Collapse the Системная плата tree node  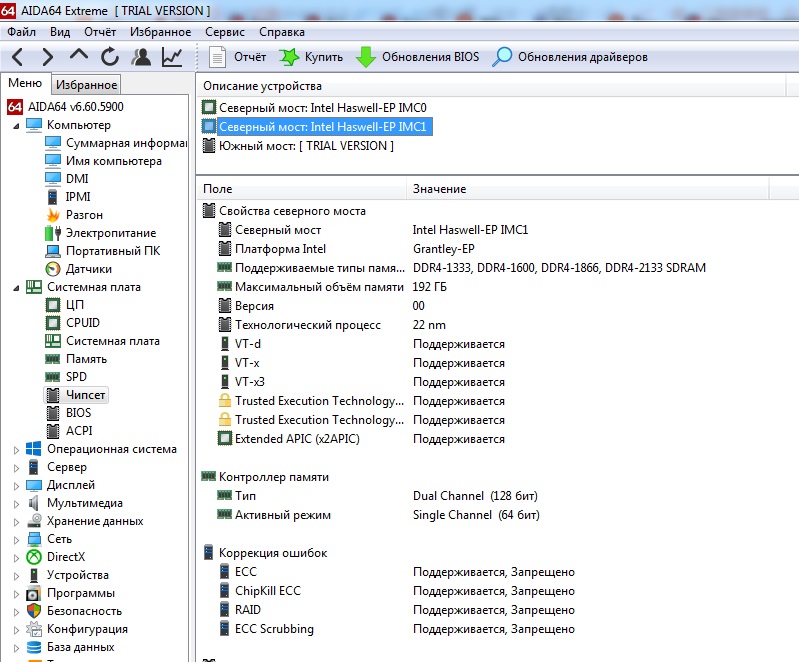click(16, 287)
